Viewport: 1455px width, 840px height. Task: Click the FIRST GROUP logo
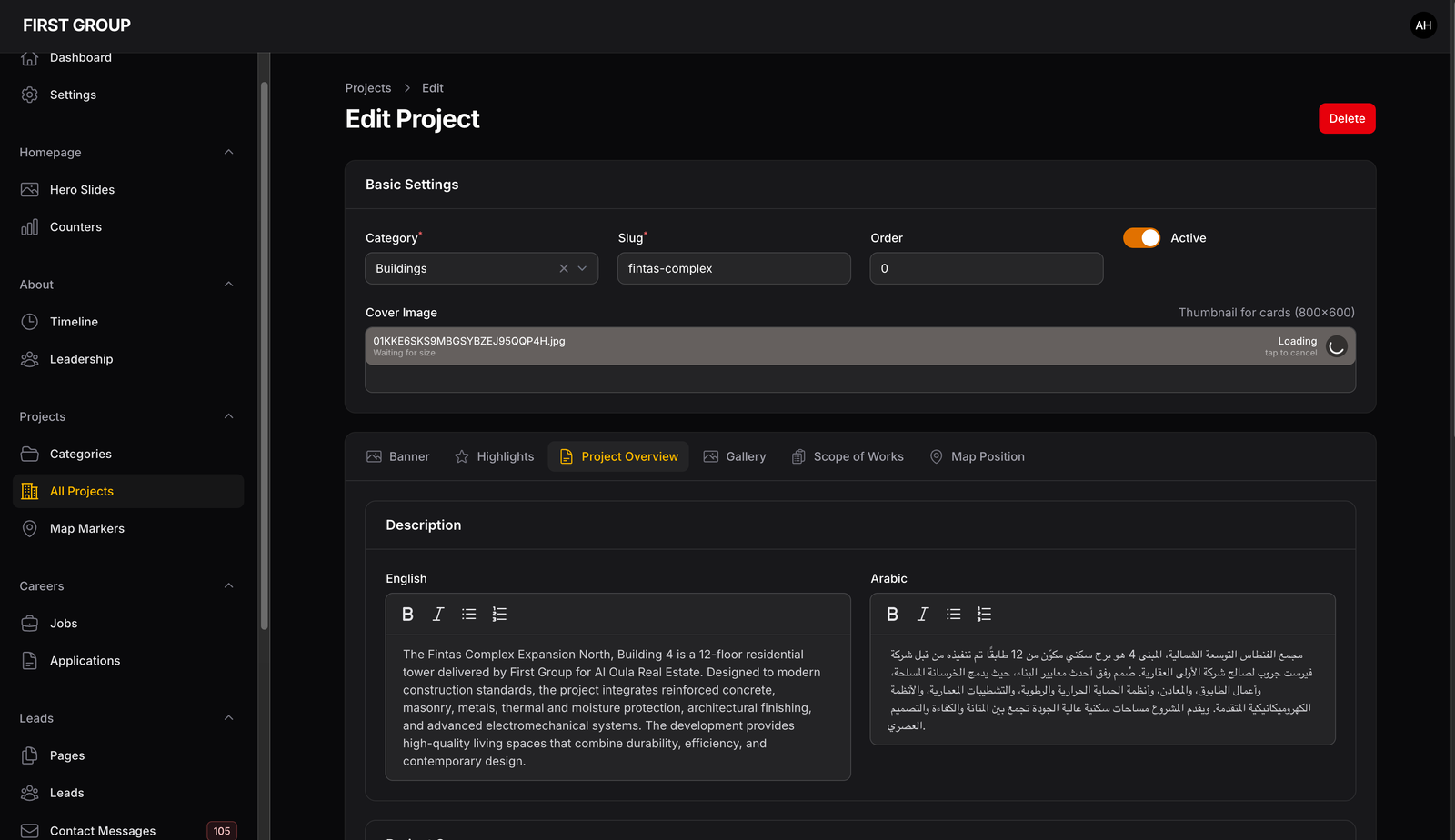pos(76,25)
